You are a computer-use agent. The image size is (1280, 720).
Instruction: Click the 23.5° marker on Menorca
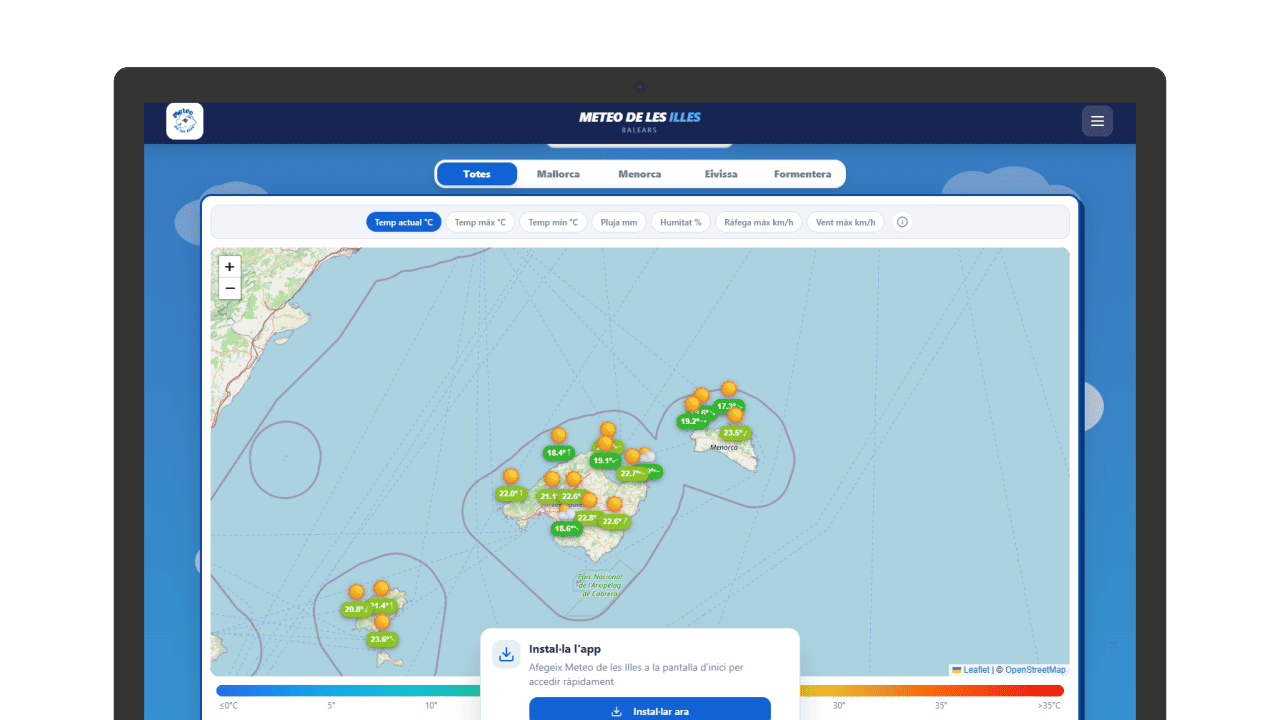(735, 433)
